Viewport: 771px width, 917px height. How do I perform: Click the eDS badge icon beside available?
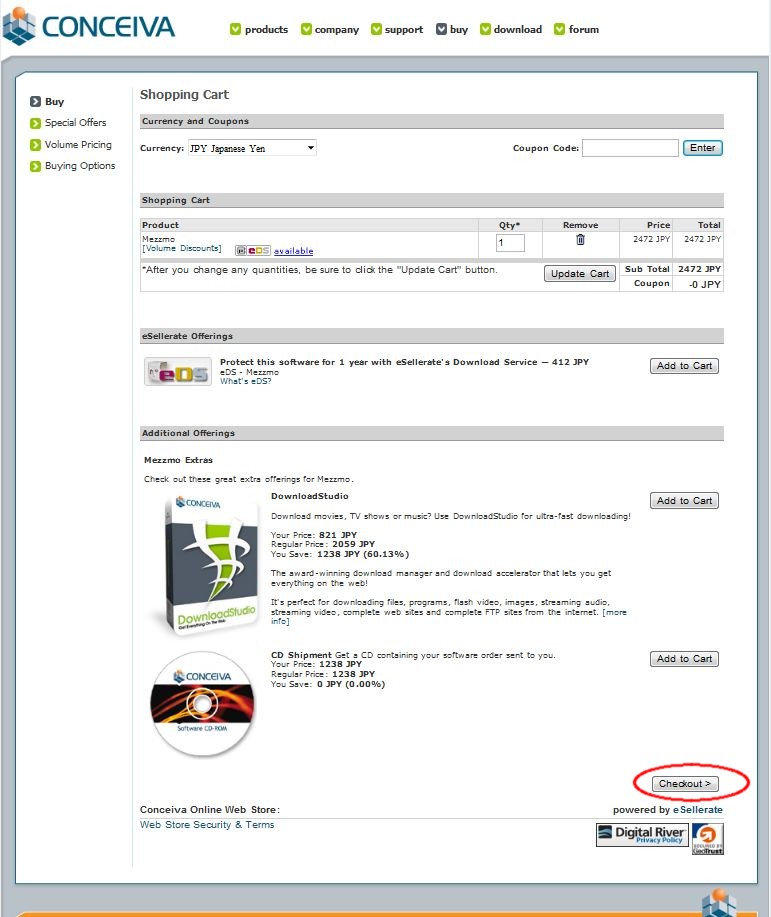[x=253, y=250]
